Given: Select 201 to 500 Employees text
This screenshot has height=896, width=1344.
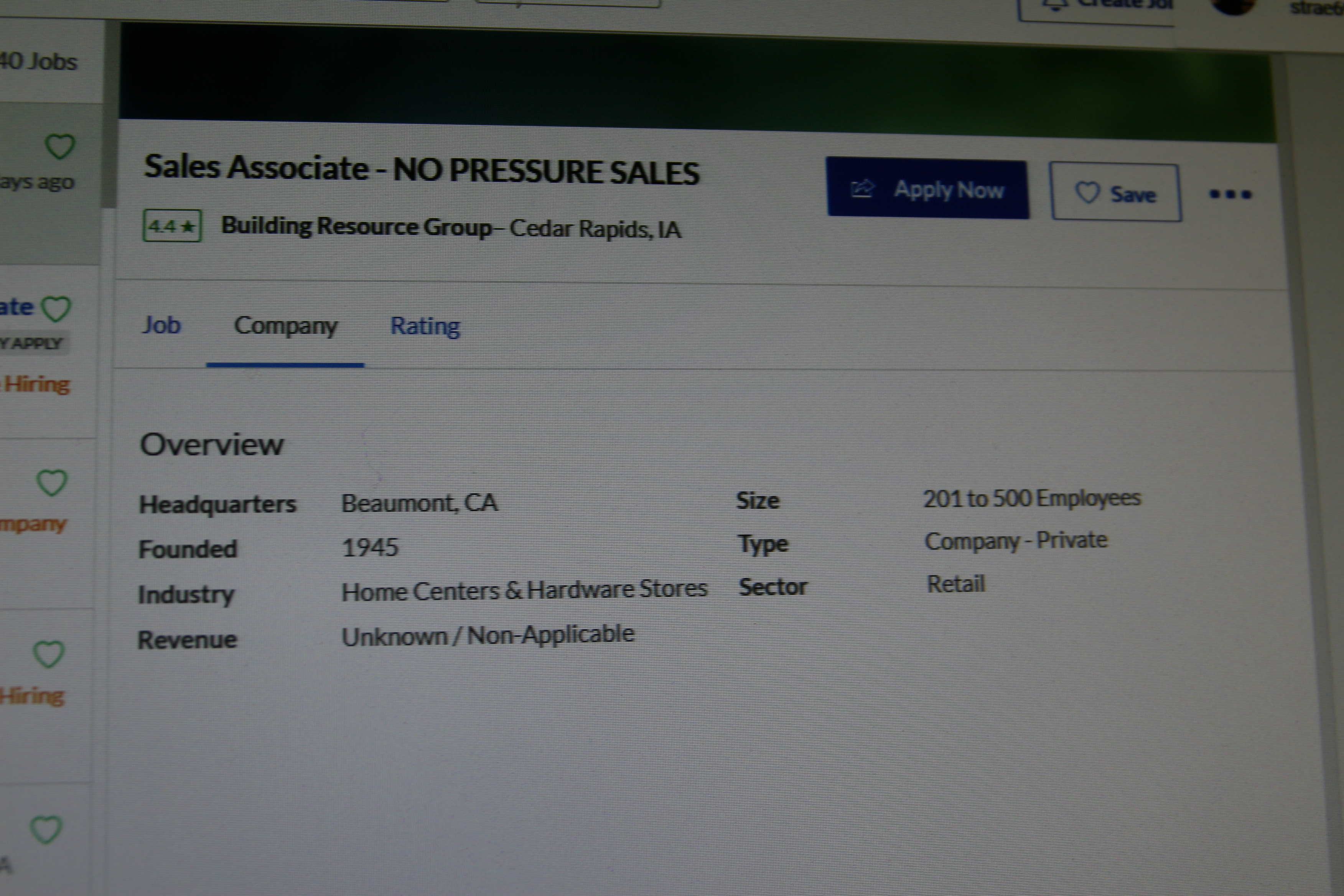Looking at the screenshot, I should tap(1032, 498).
